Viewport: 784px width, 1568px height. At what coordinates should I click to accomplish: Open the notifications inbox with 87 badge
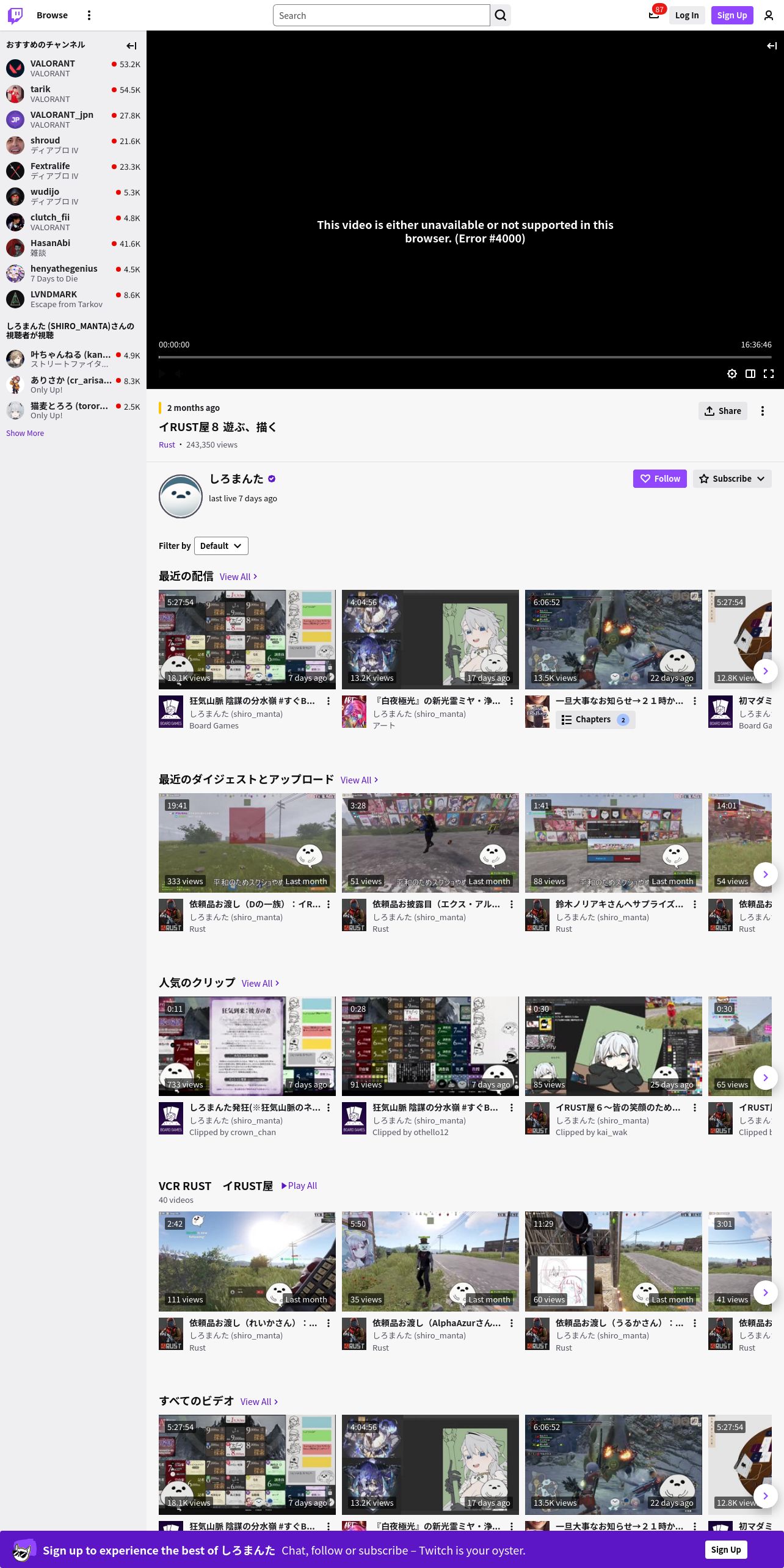(x=654, y=15)
